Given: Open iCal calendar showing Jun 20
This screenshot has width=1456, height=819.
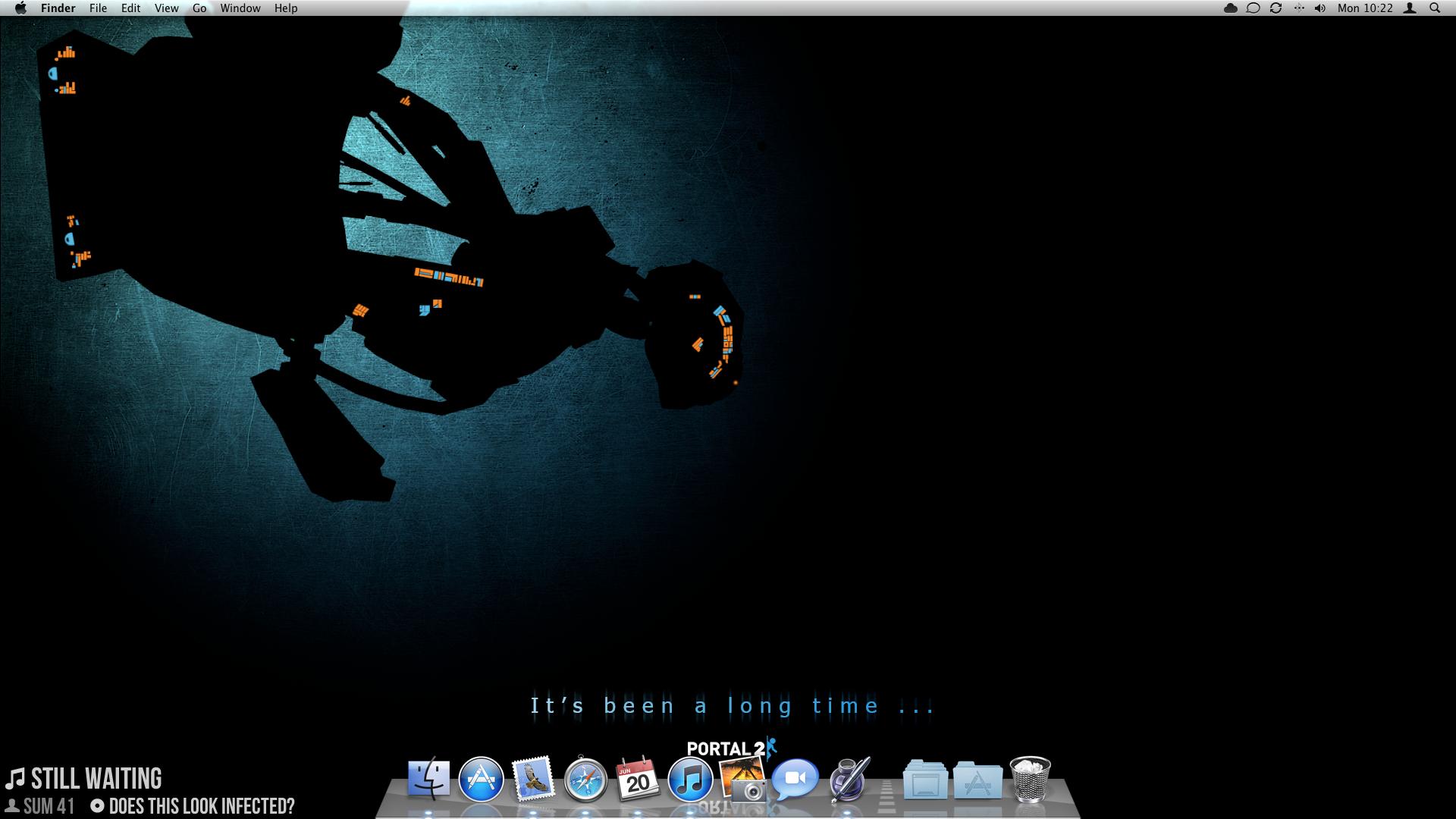Looking at the screenshot, I should pyautogui.click(x=637, y=780).
